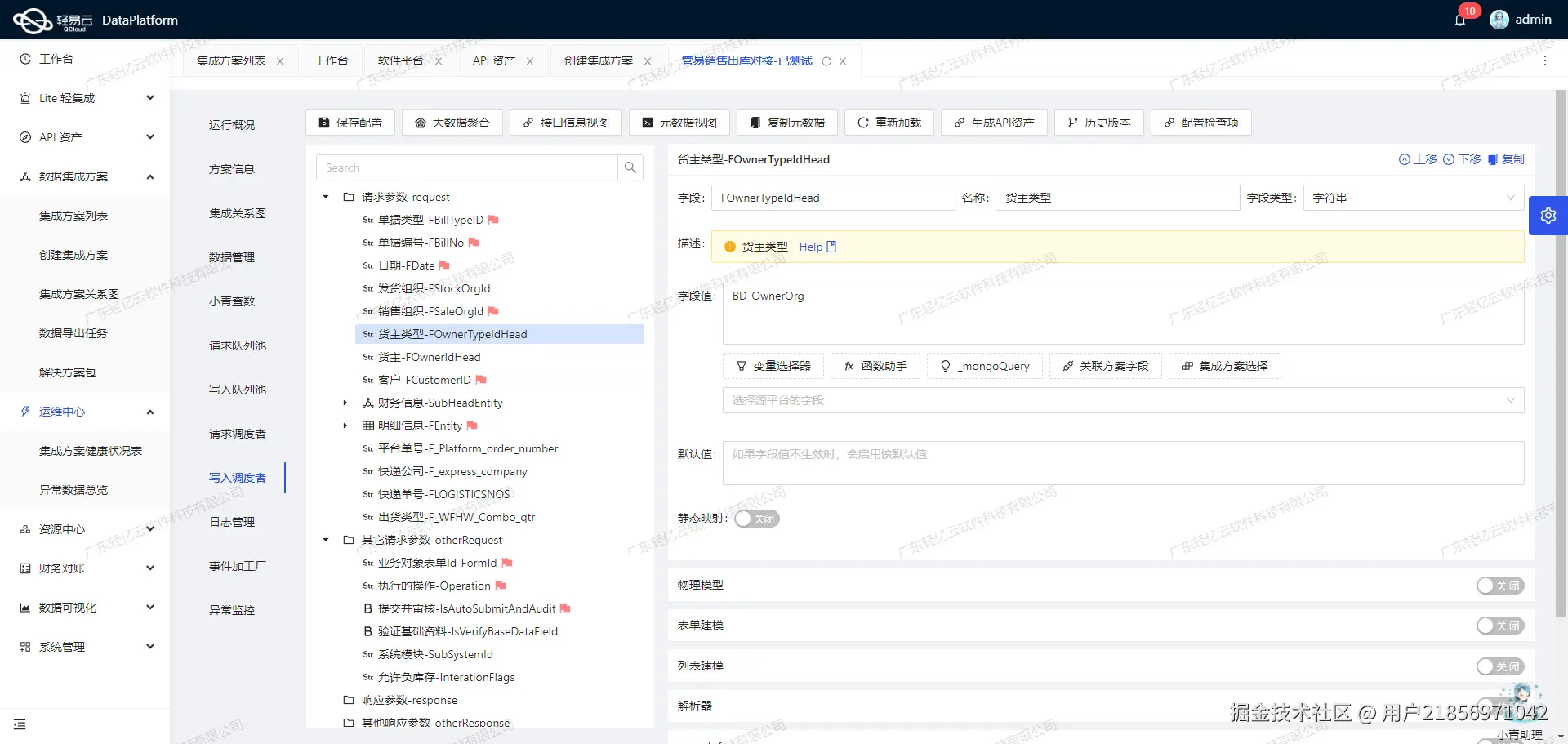Expand the 财务信息-SubHeadEntity tree node
The image size is (1568, 744).
click(x=344, y=402)
